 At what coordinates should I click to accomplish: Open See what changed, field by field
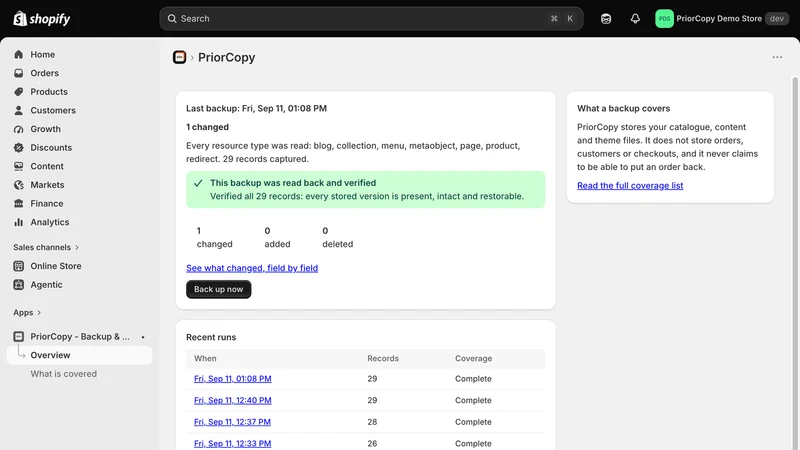(252, 268)
